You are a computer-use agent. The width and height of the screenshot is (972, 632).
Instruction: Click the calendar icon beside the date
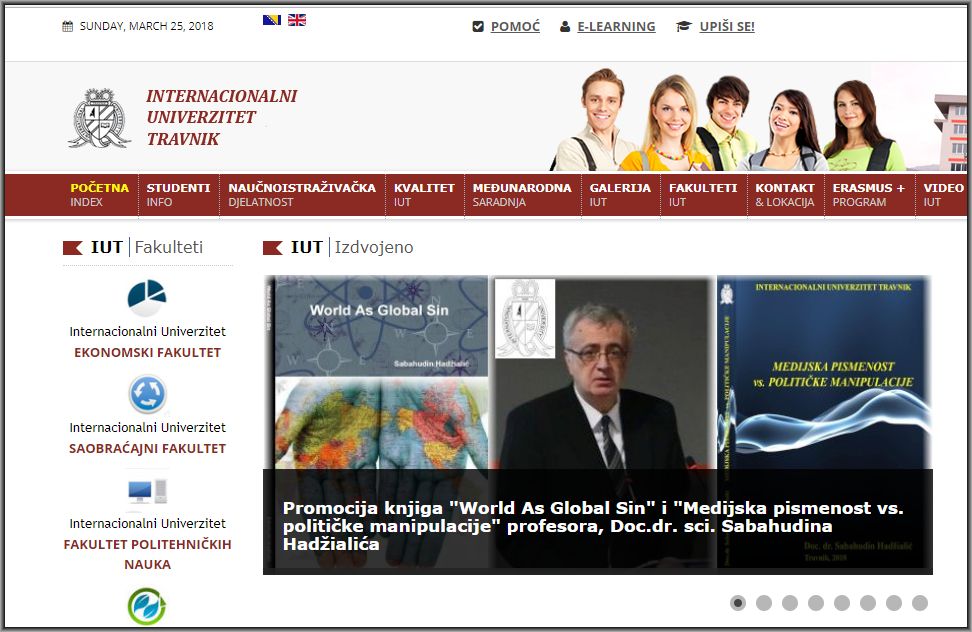pos(68,26)
